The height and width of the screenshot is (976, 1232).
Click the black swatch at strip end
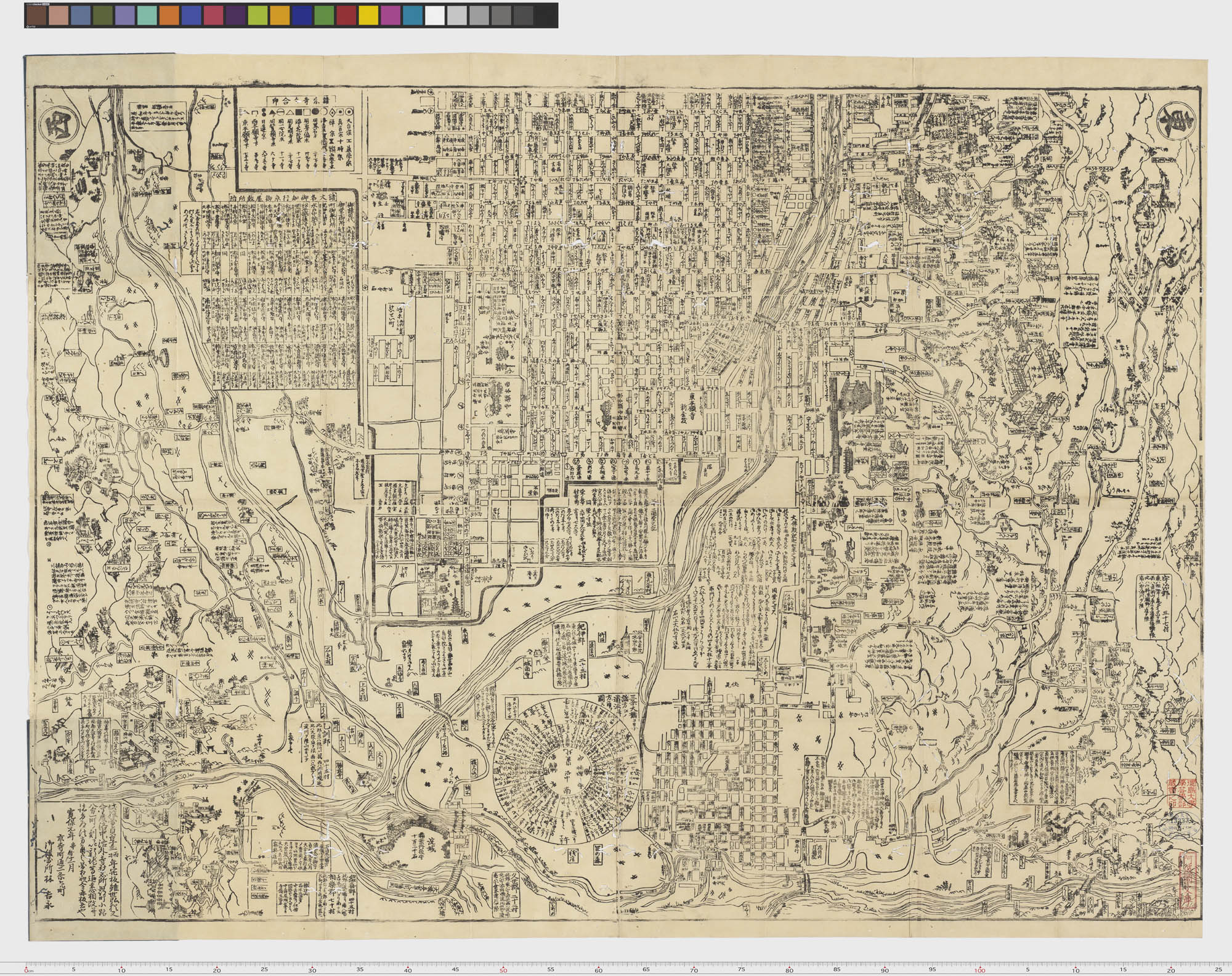pyautogui.click(x=546, y=16)
